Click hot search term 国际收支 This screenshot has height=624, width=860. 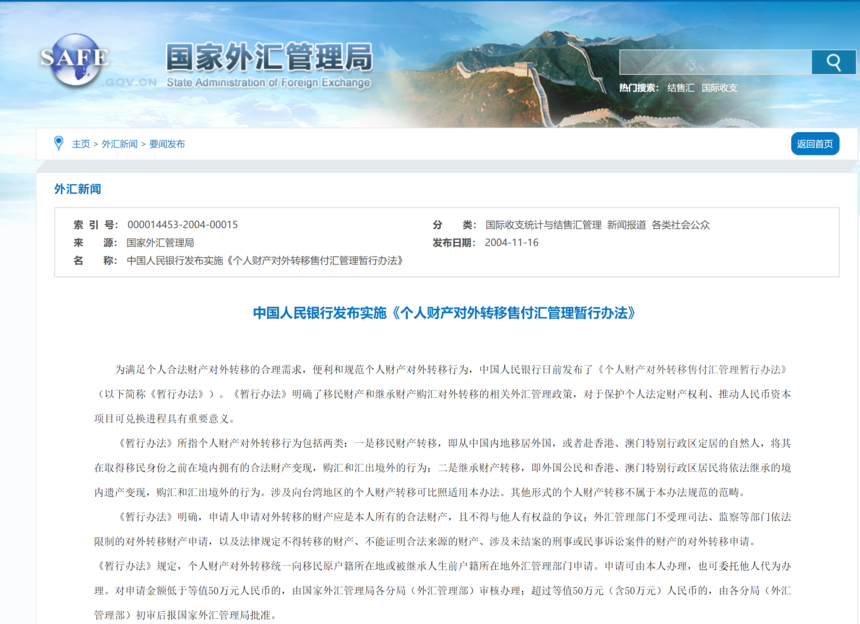click(719, 88)
